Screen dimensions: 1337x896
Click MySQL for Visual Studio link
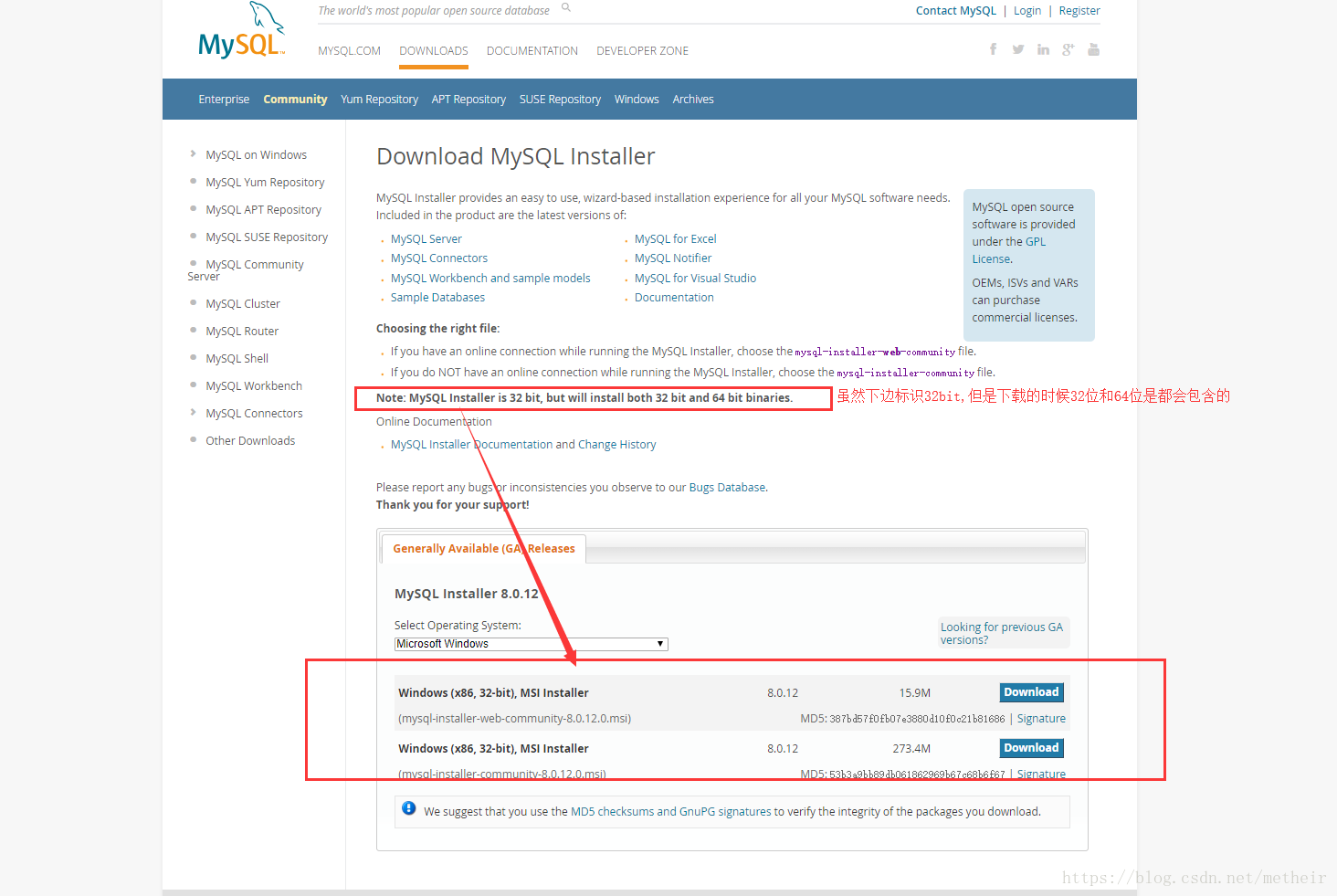695,279
